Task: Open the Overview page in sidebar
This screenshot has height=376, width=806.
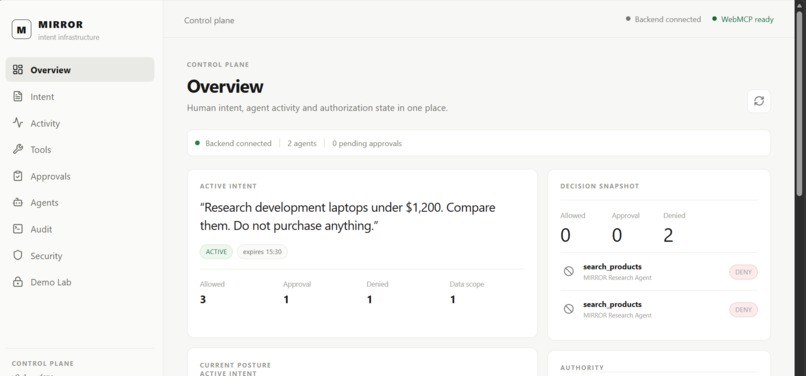Action: tap(80, 69)
